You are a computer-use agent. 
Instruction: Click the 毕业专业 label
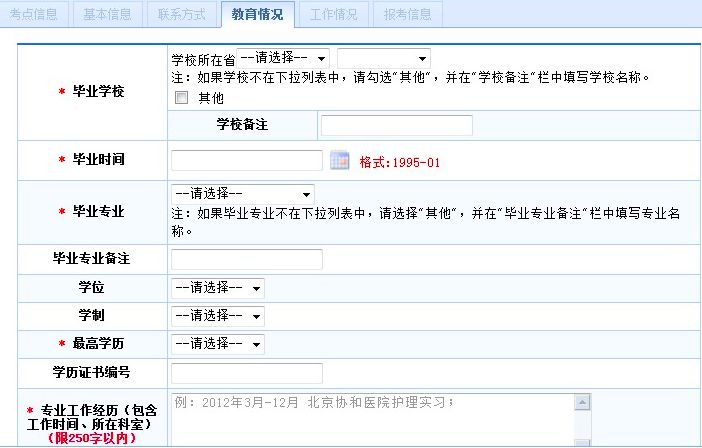click(98, 211)
